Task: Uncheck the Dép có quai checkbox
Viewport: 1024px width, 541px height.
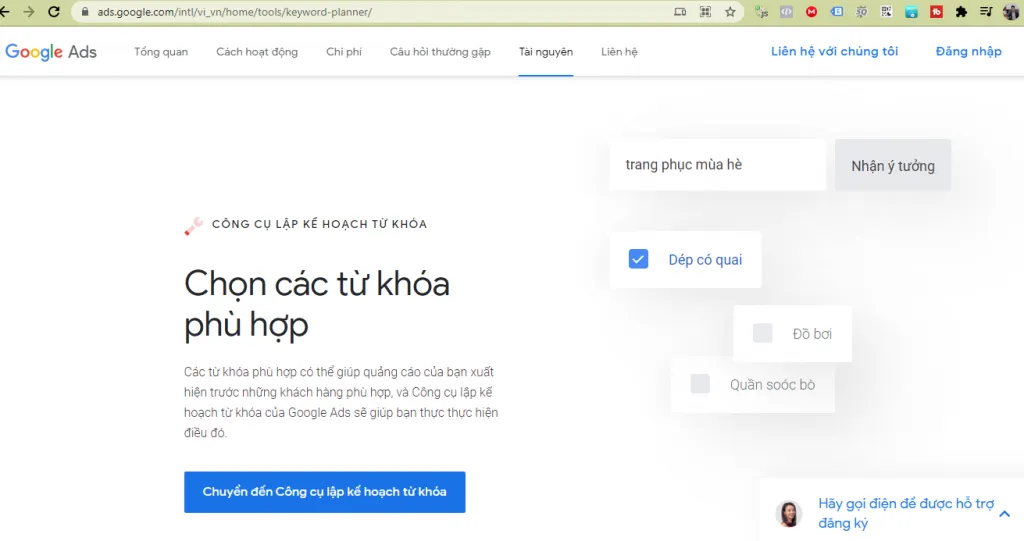Action: point(638,259)
